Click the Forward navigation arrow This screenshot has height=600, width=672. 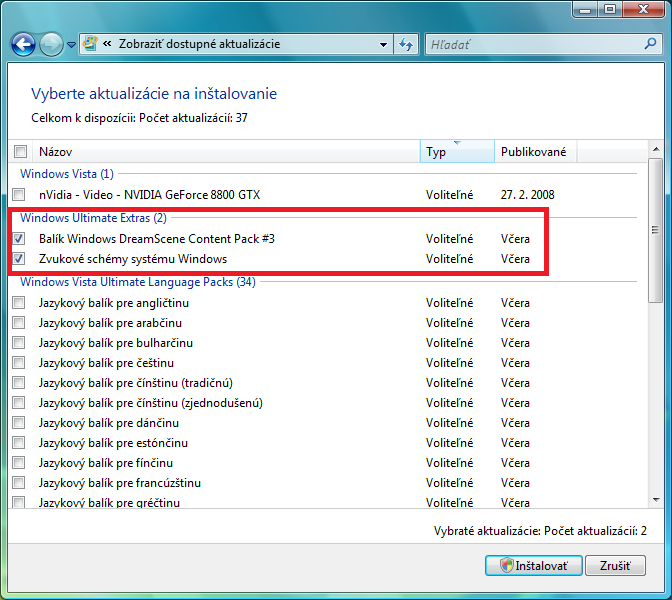51,44
